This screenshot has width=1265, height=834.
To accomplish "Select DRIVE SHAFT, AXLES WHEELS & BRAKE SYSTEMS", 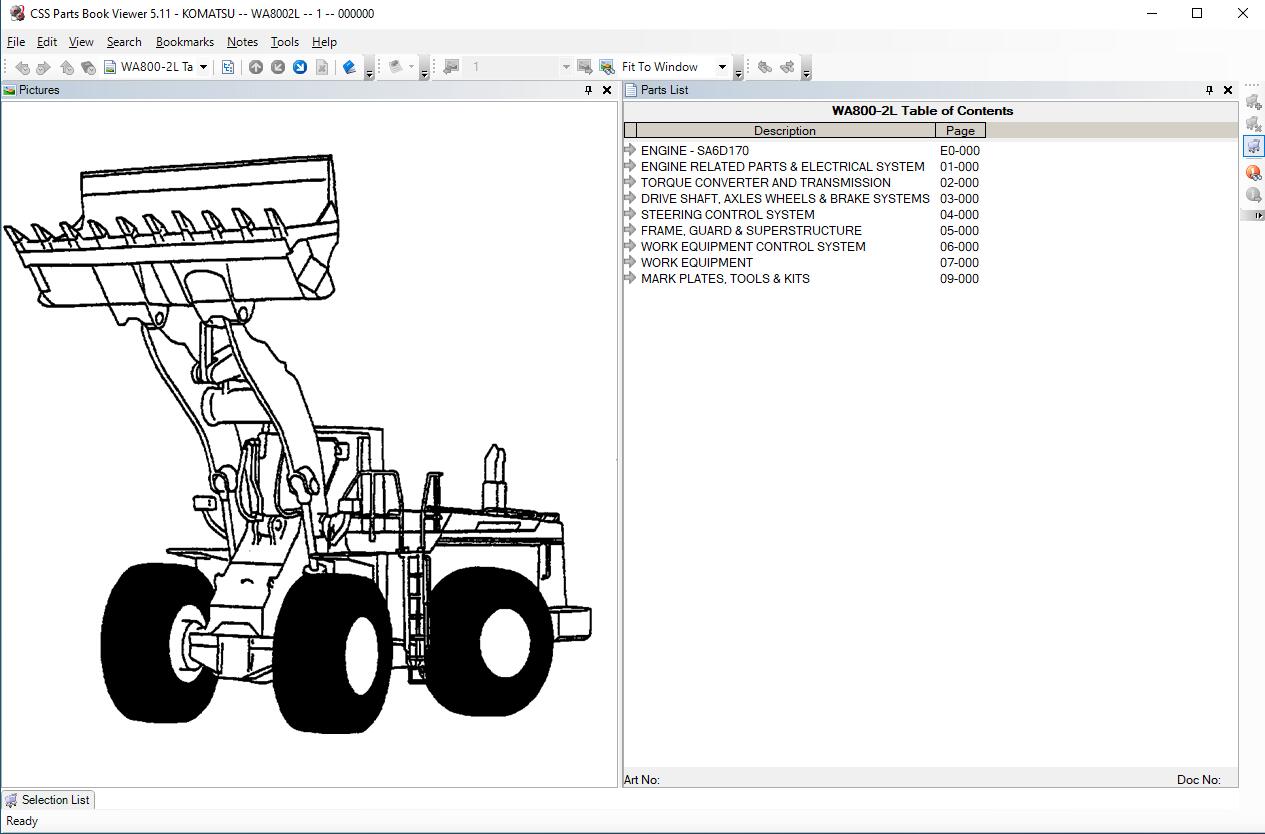I will coord(785,199).
